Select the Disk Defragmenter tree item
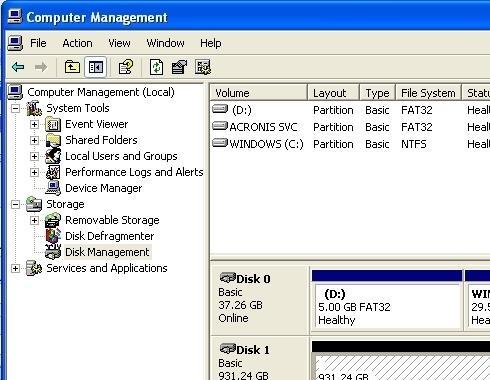The height and width of the screenshot is (380, 490). (110, 236)
